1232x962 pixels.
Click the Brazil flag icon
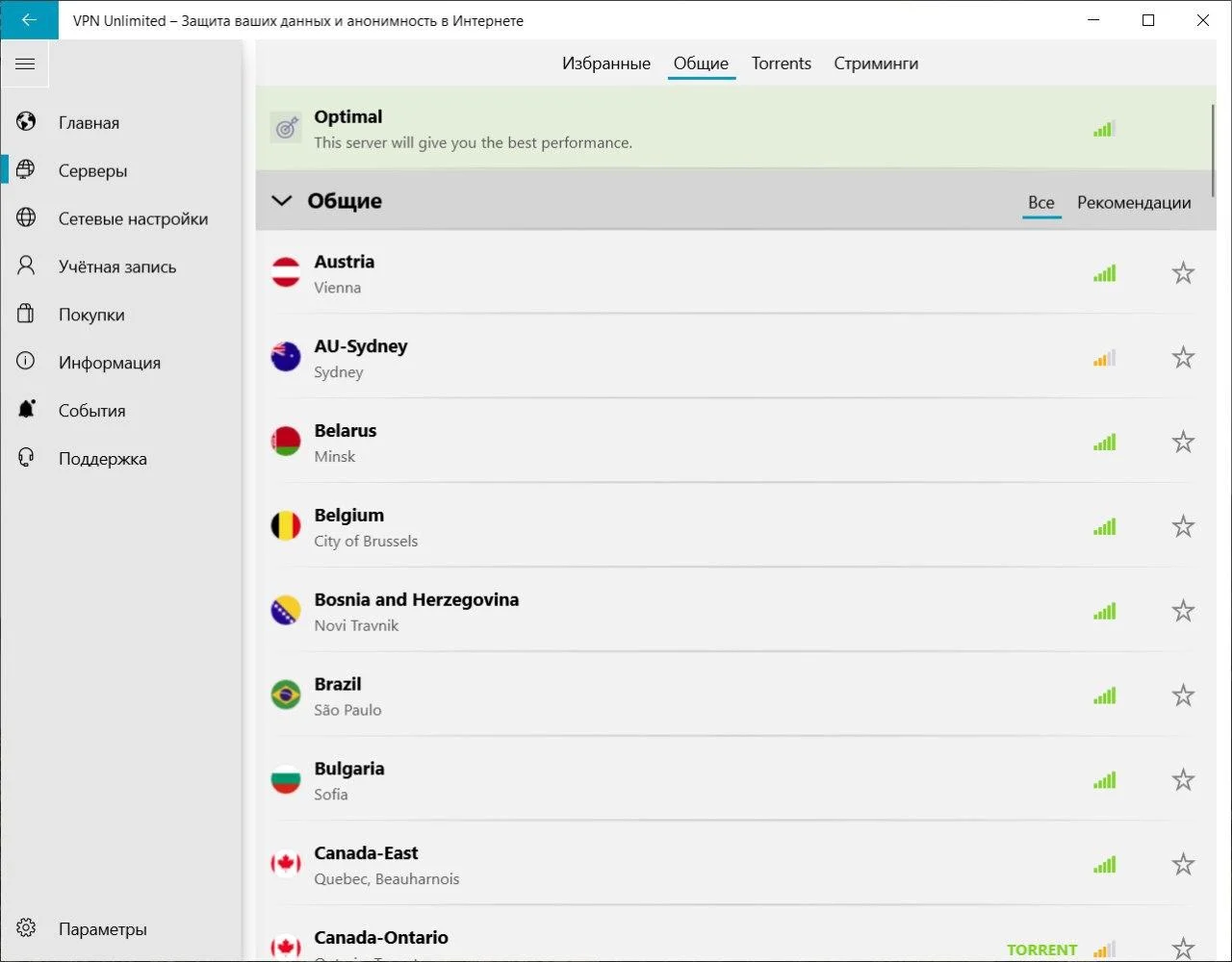click(286, 696)
